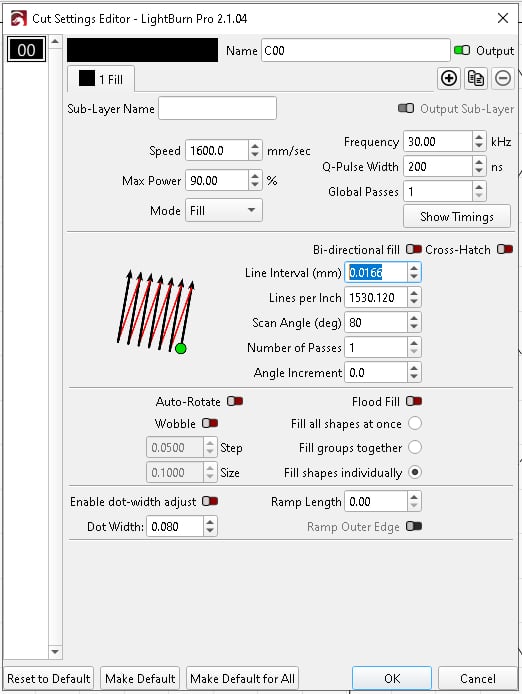Open the Mode dropdown

[224, 210]
